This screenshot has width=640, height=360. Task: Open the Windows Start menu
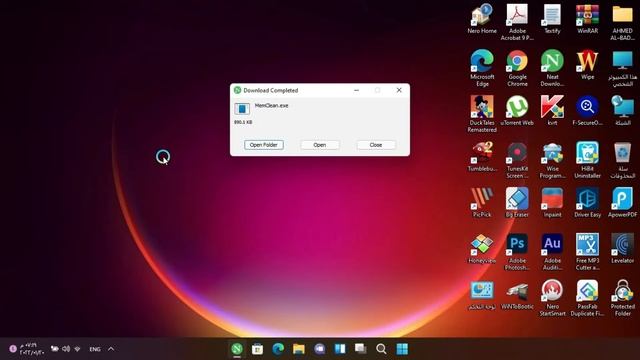click(402, 349)
